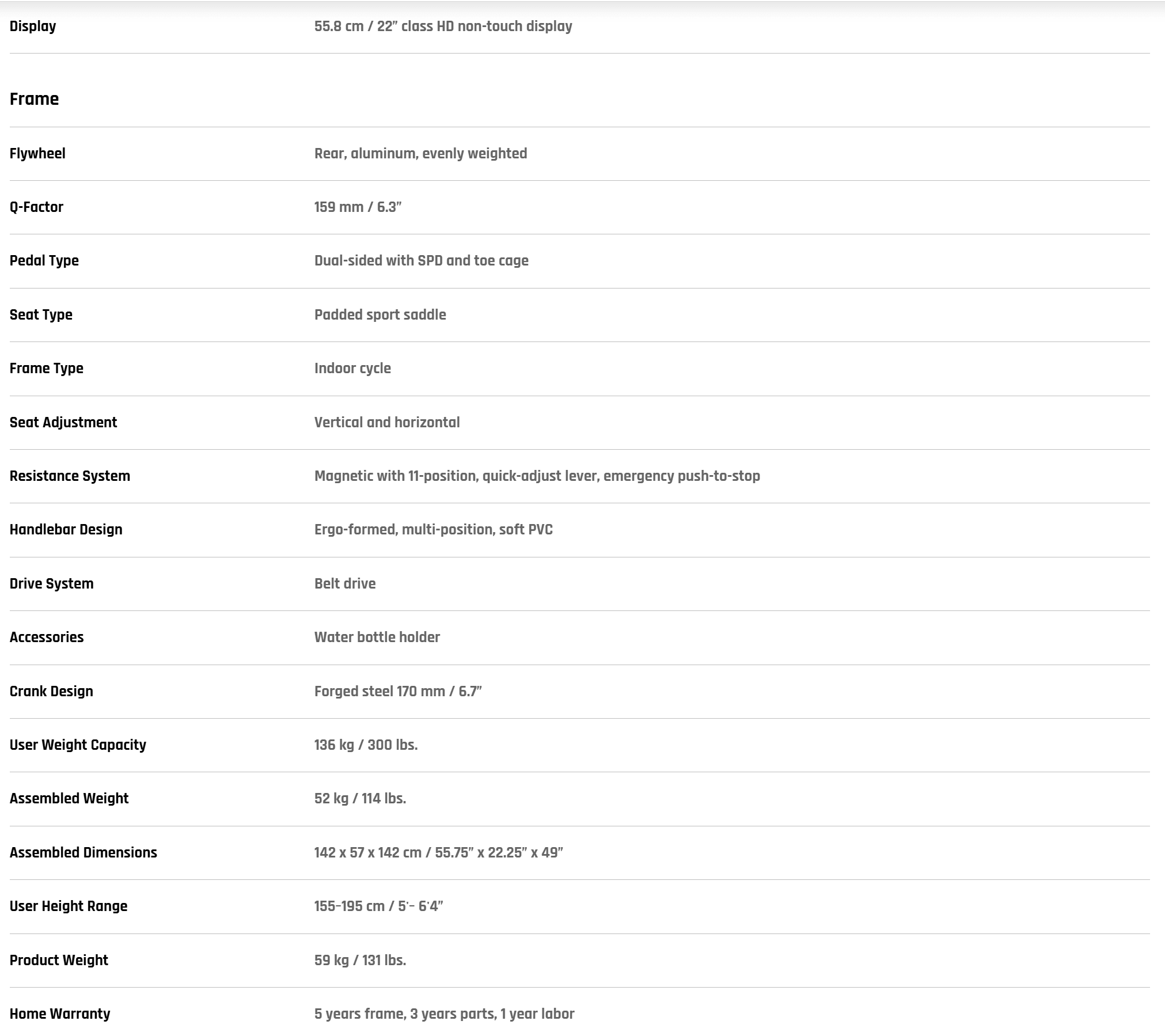Select the Display 22" class HD value
This screenshot has height=1036, width=1165.
tap(443, 26)
